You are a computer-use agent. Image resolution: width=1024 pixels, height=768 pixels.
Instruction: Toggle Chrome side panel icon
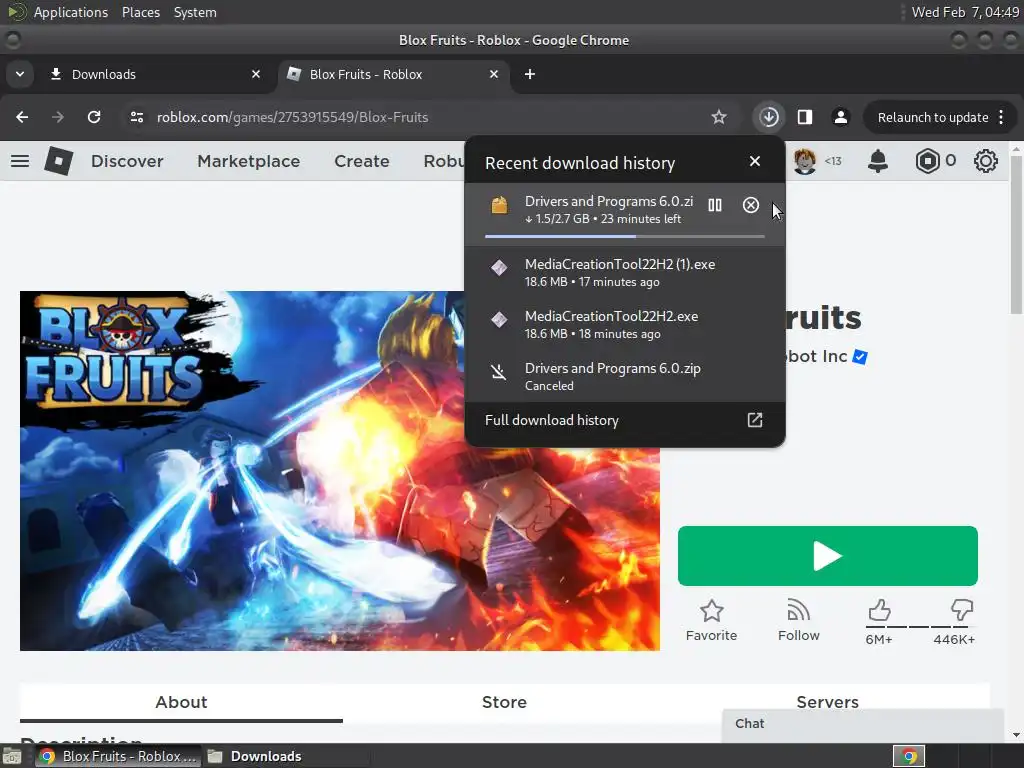(805, 118)
